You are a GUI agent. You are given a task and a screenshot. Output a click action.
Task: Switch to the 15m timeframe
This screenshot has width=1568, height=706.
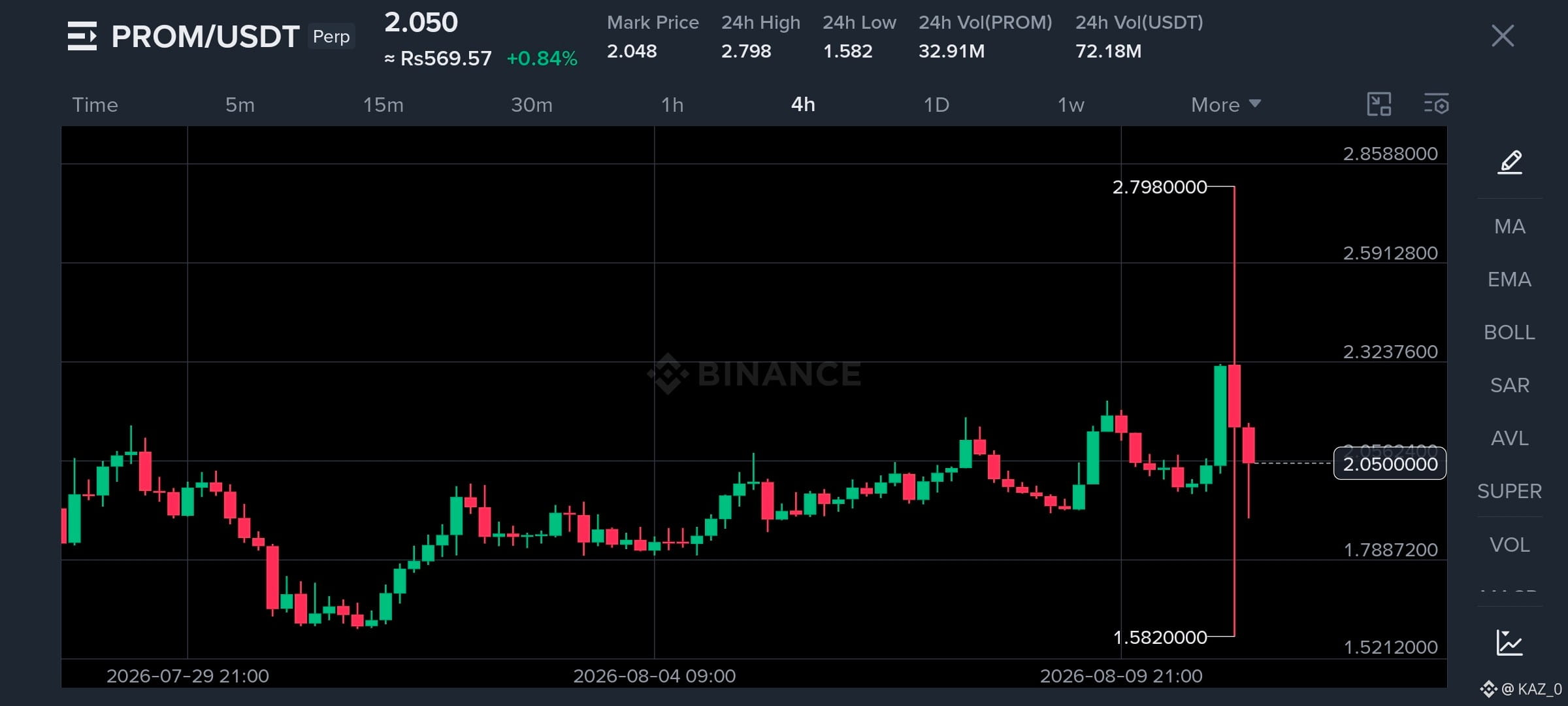pos(384,105)
